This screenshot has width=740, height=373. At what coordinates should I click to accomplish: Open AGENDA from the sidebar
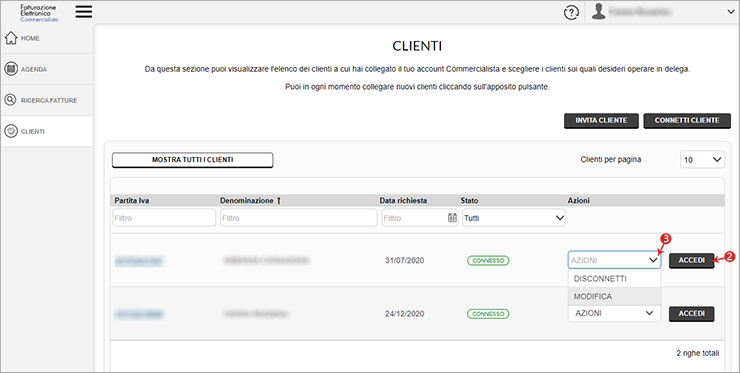(34, 69)
